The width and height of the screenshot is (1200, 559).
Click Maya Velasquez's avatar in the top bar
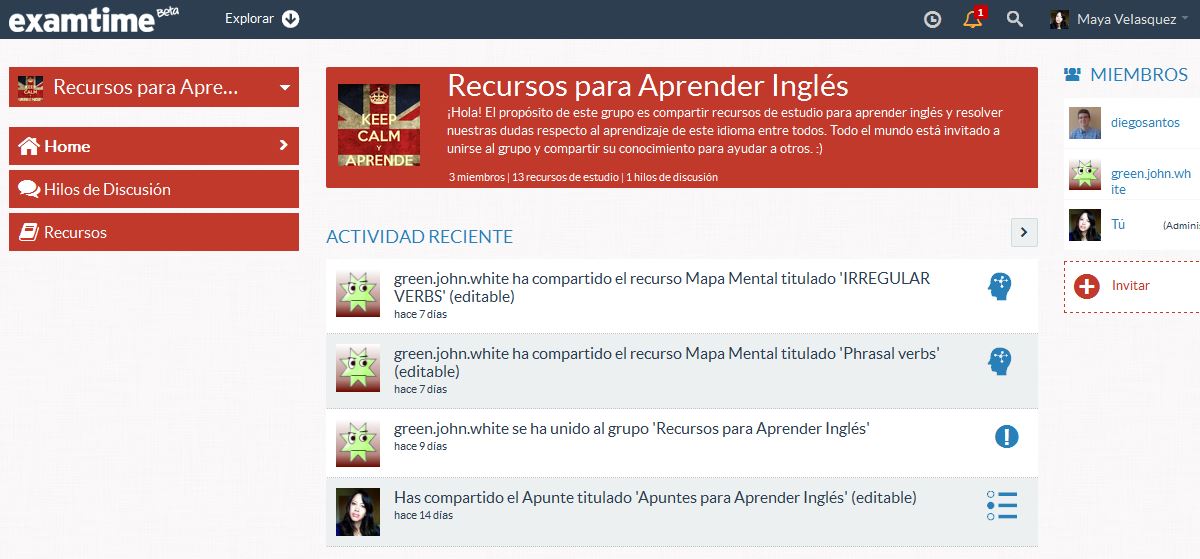[1059, 19]
